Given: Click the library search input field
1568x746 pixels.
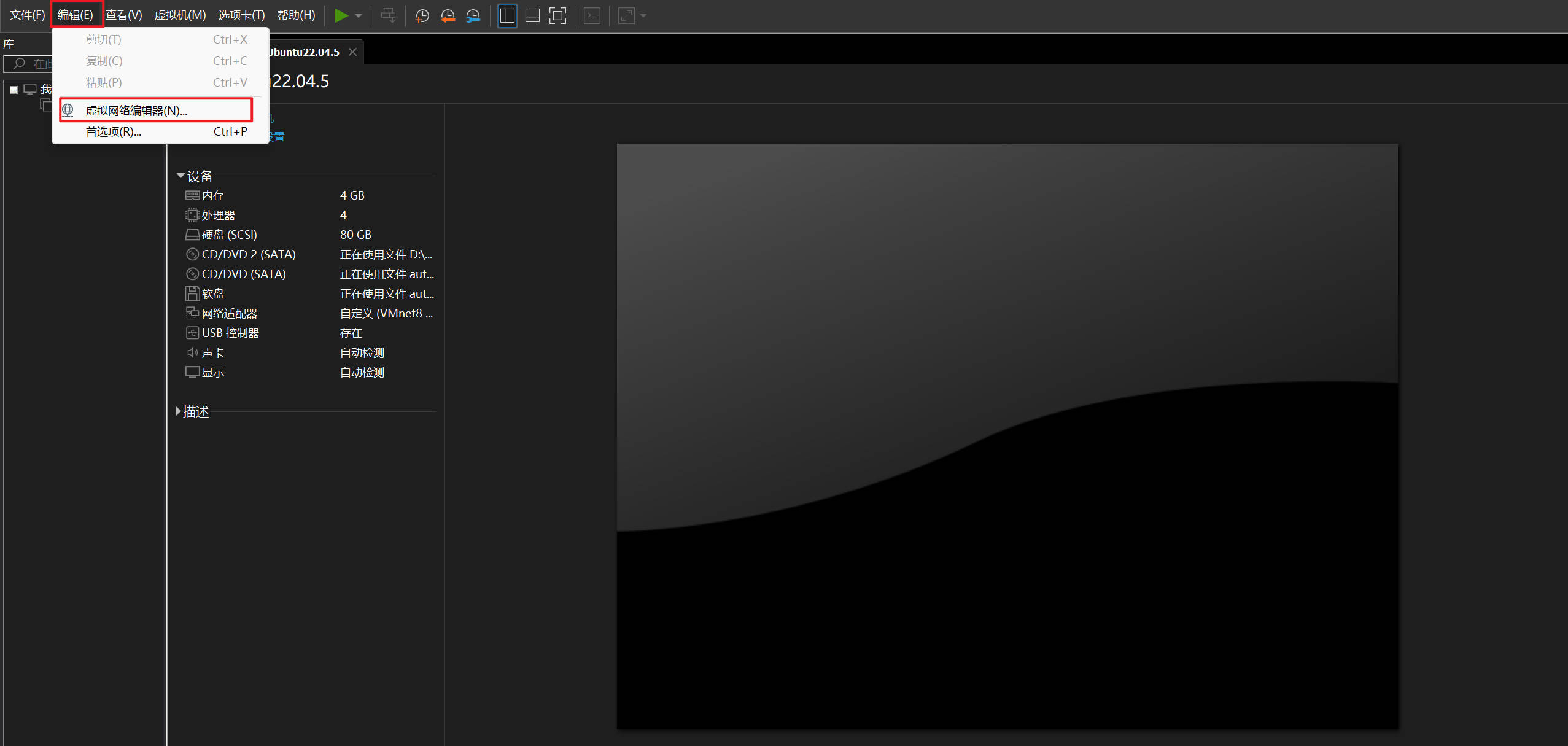Looking at the screenshot, I should [x=37, y=63].
